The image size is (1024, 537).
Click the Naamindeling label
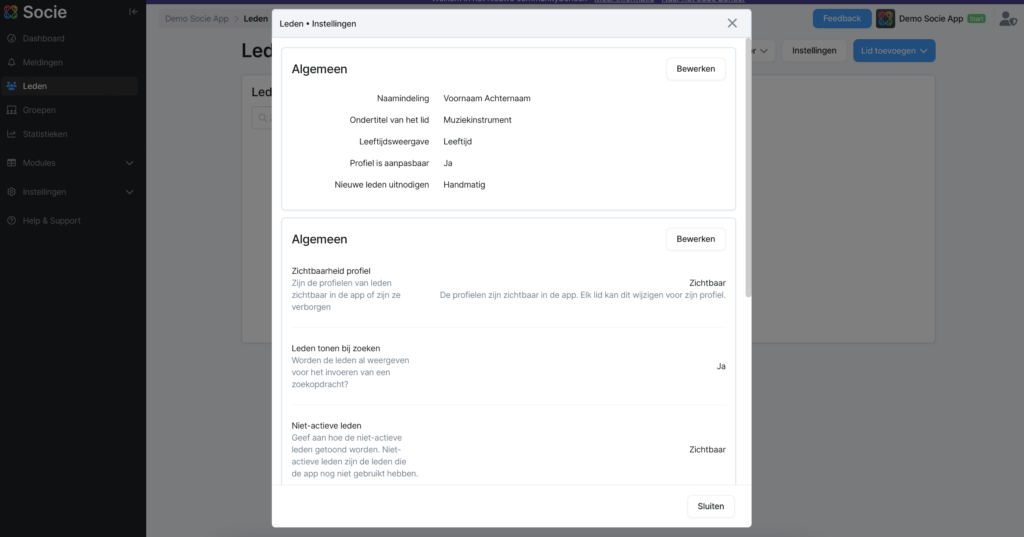403,98
